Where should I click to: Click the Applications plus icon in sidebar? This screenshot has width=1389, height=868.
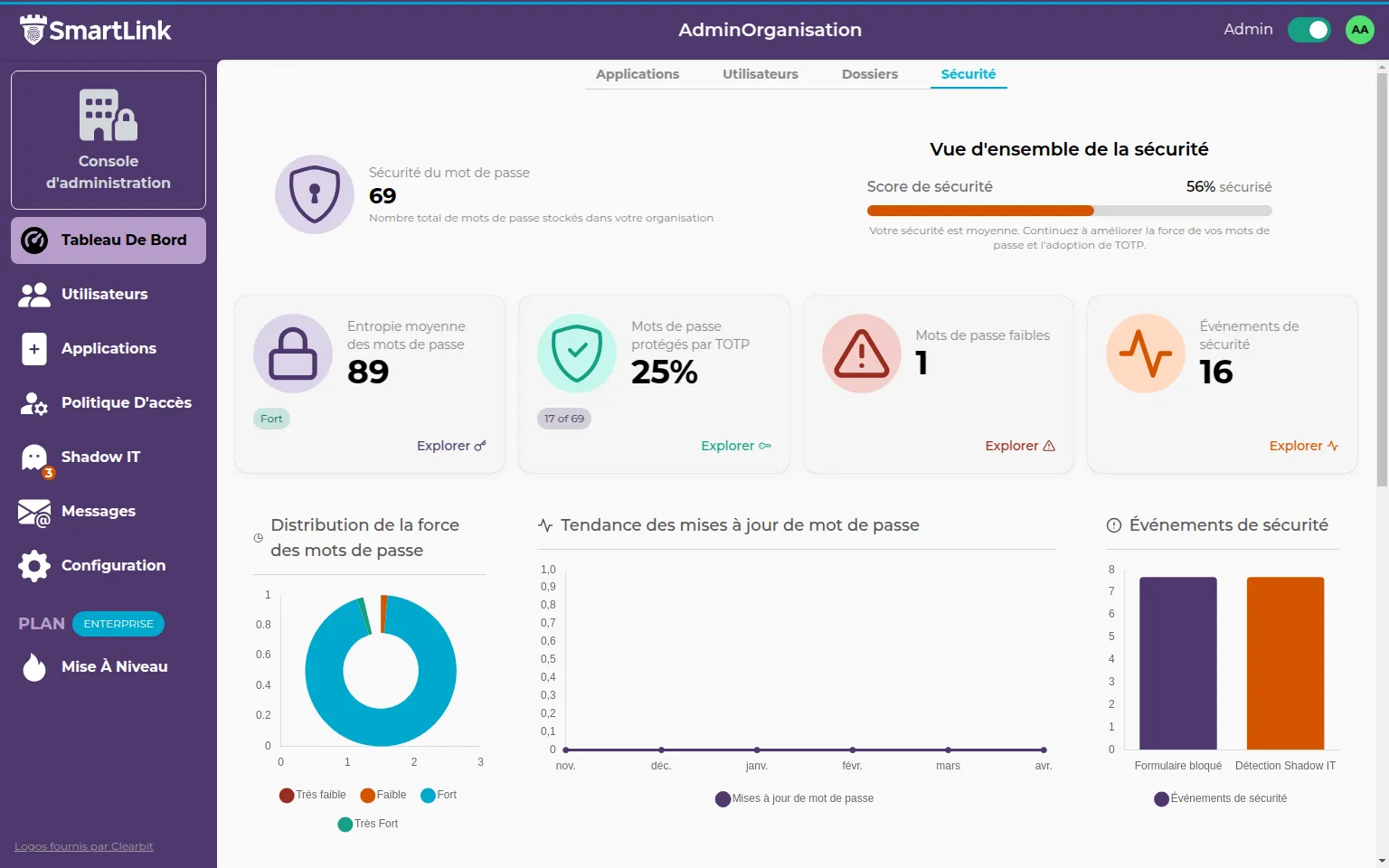pos(34,349)
